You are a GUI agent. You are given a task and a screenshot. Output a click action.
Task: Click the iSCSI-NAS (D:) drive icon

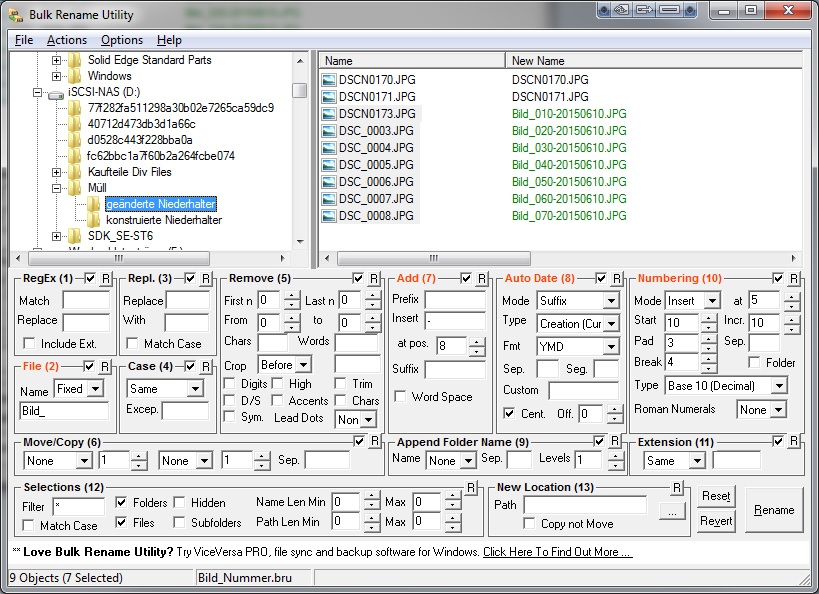56,92
